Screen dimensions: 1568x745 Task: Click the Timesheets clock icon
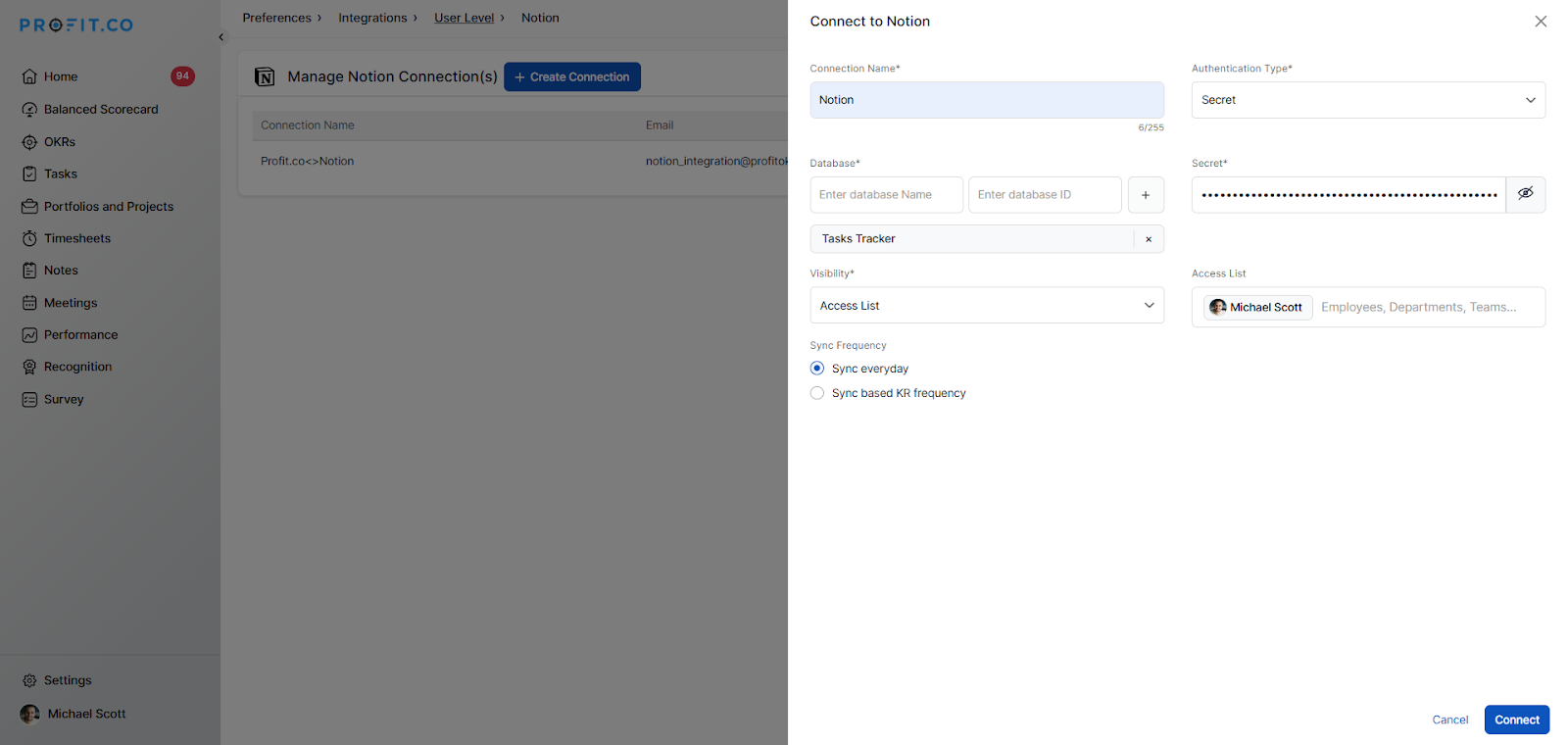29,239
